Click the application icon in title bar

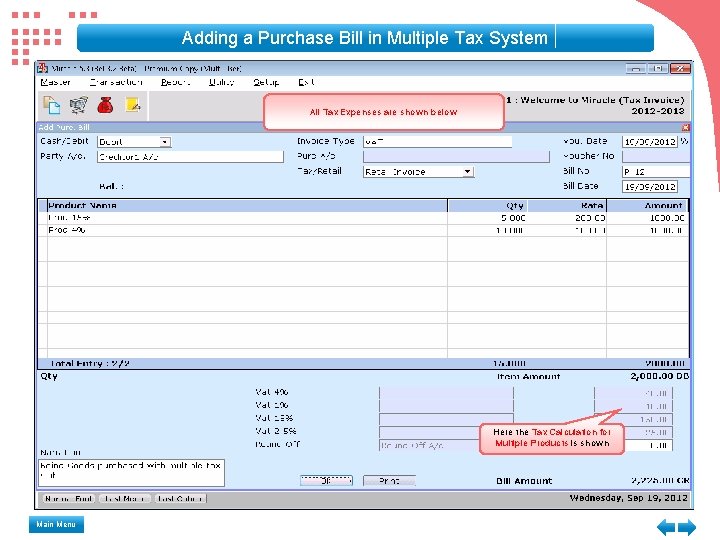pyautogui.click(x=43, y=68)
